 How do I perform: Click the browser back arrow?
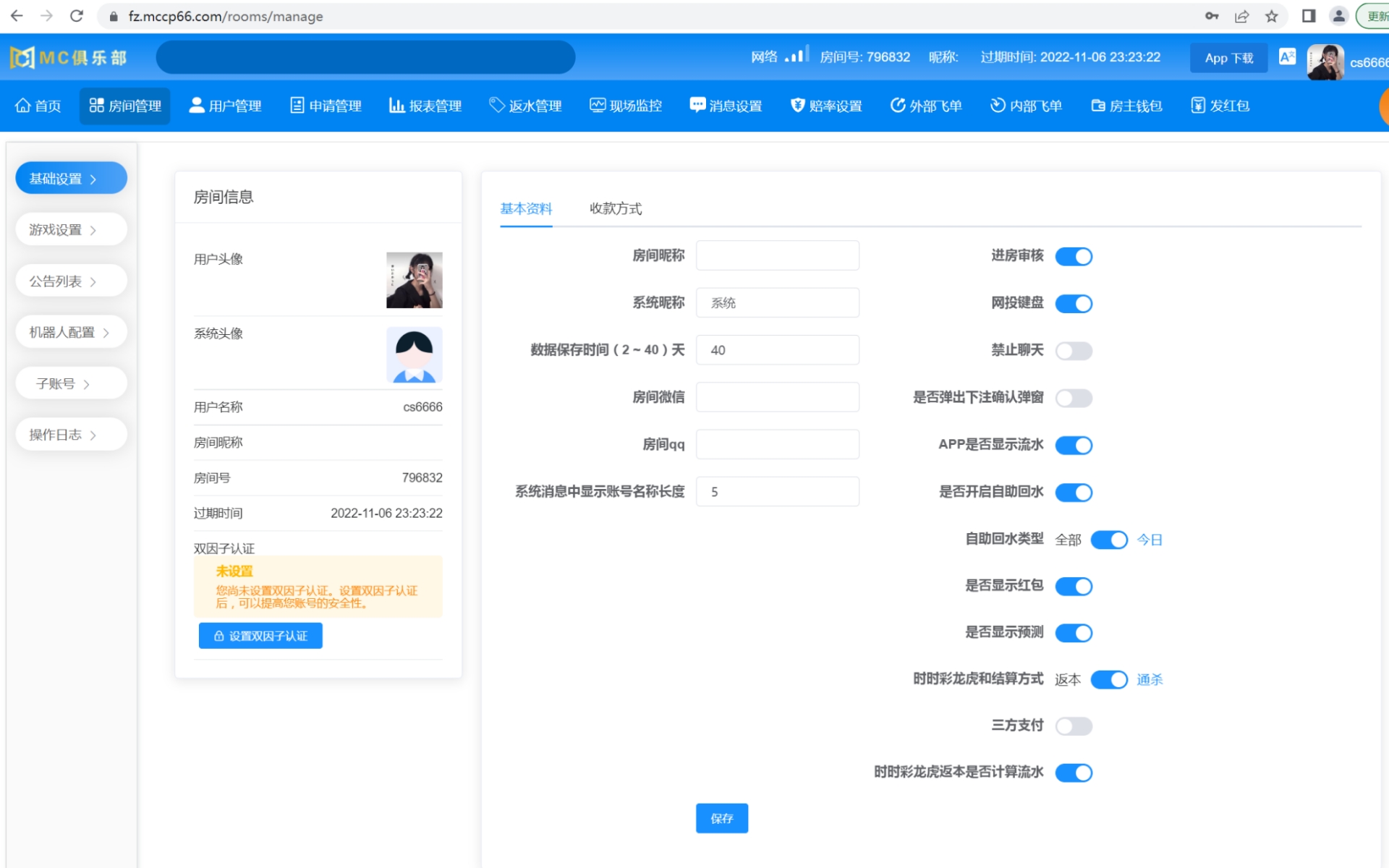[17, 16]
